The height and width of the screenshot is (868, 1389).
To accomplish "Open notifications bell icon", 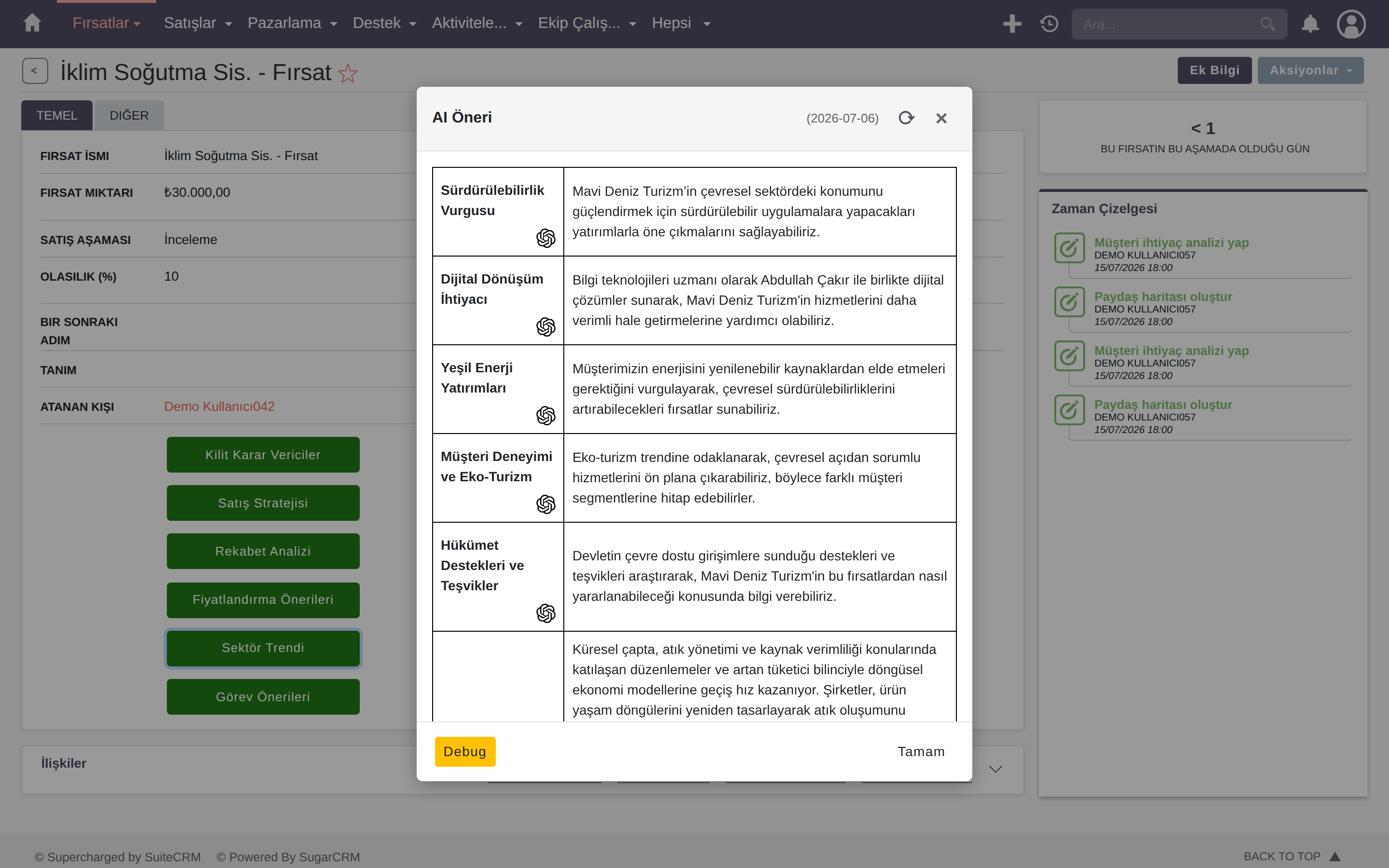I will point(1310,24).
